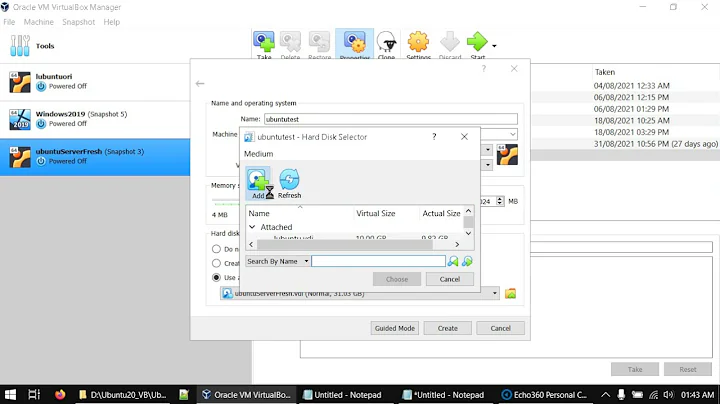The height and width of the screenshot is (404, 720).
Task: Open Snapshot menu
Action: 79,22
